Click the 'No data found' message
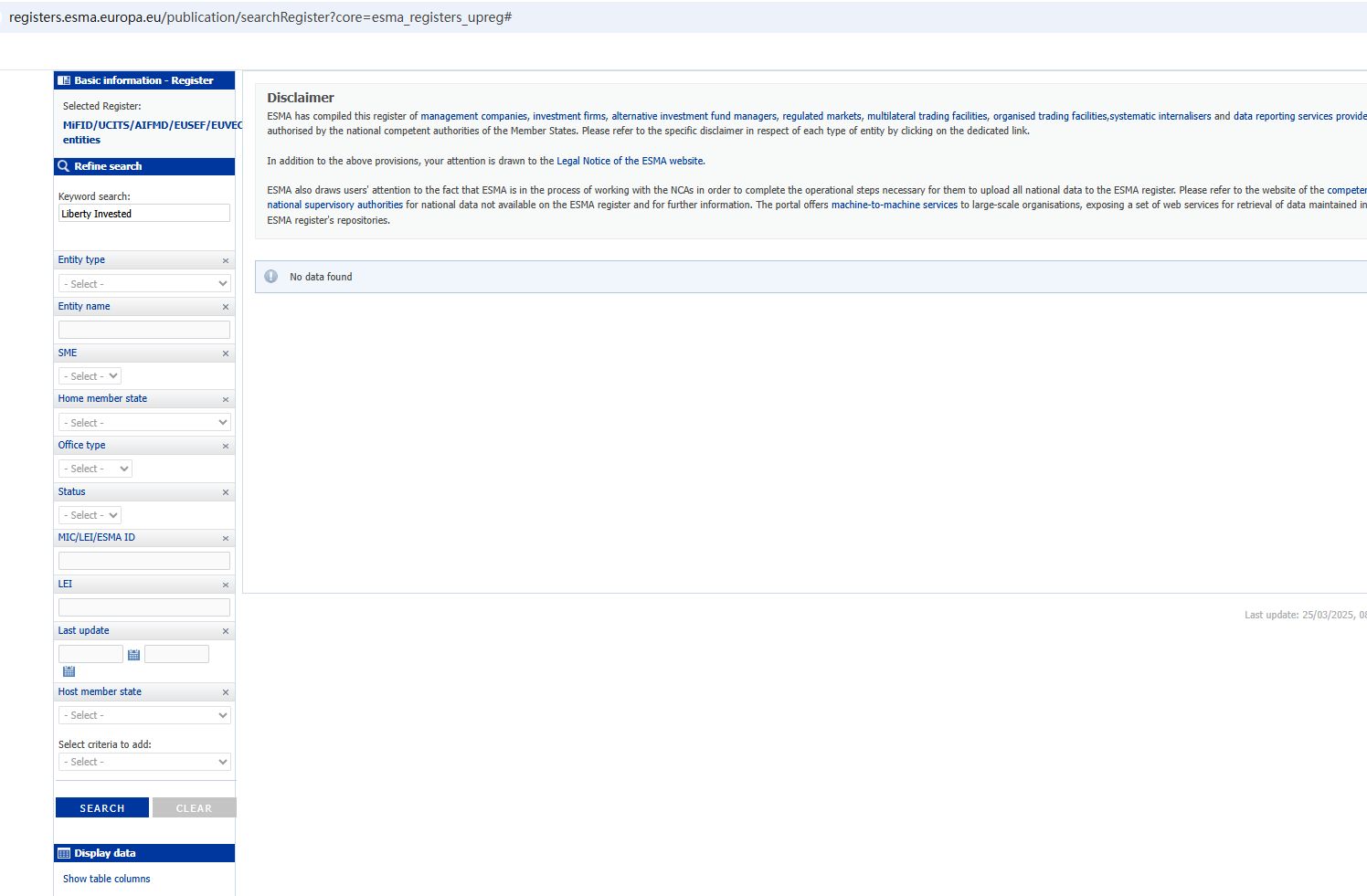The image size is (1367, 896). tap(321, 277)
